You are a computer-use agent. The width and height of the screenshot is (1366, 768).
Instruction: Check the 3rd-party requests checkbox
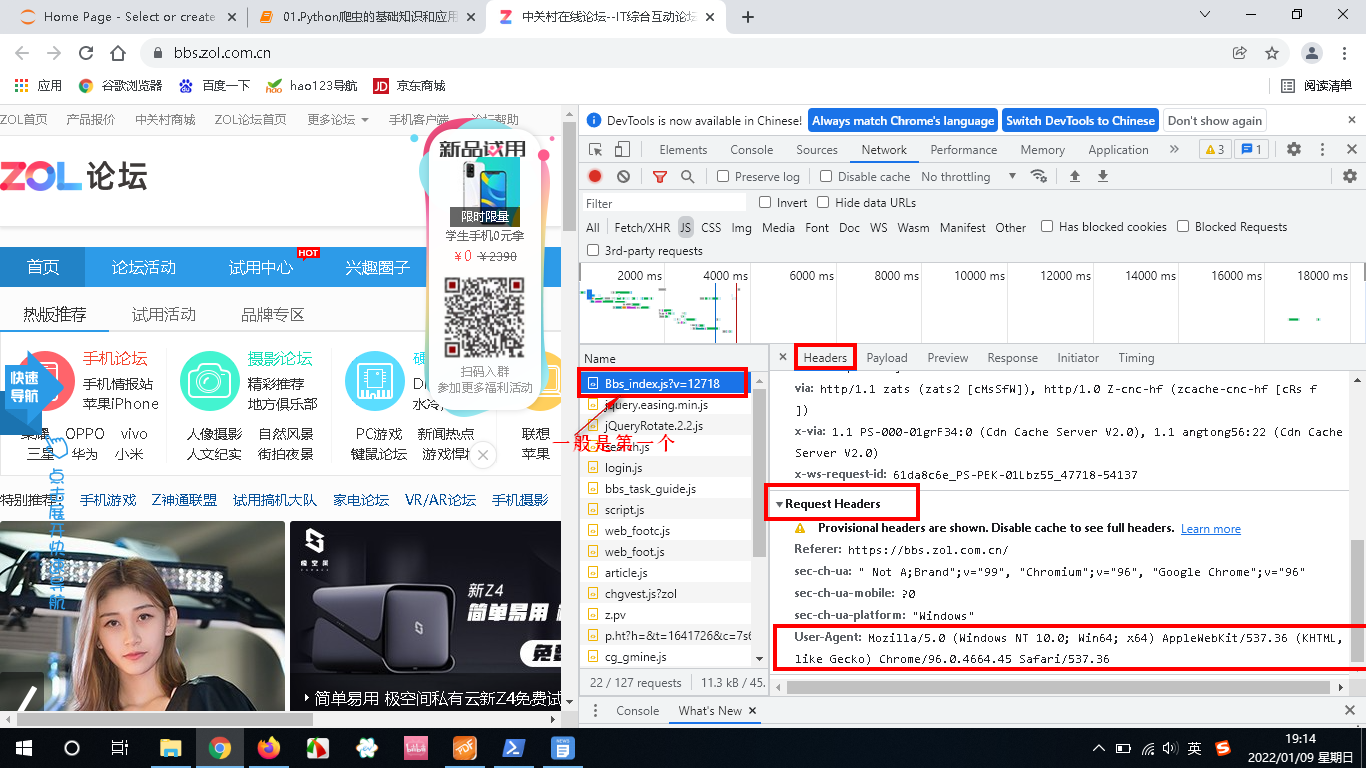click(593, 250)
